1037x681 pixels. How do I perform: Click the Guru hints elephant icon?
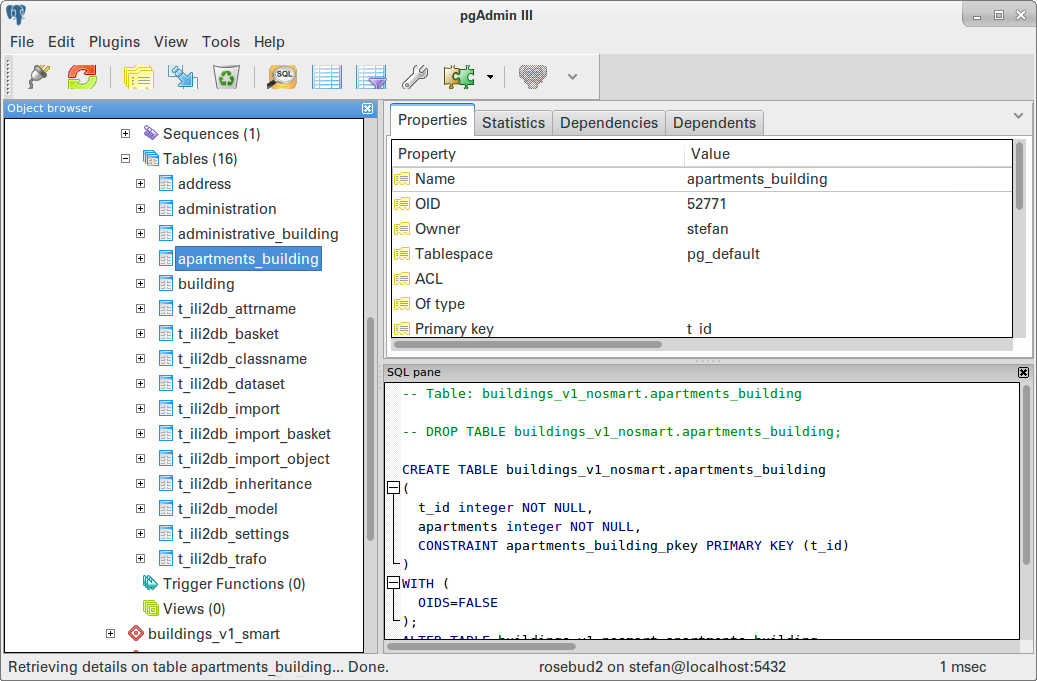[533, 77]
